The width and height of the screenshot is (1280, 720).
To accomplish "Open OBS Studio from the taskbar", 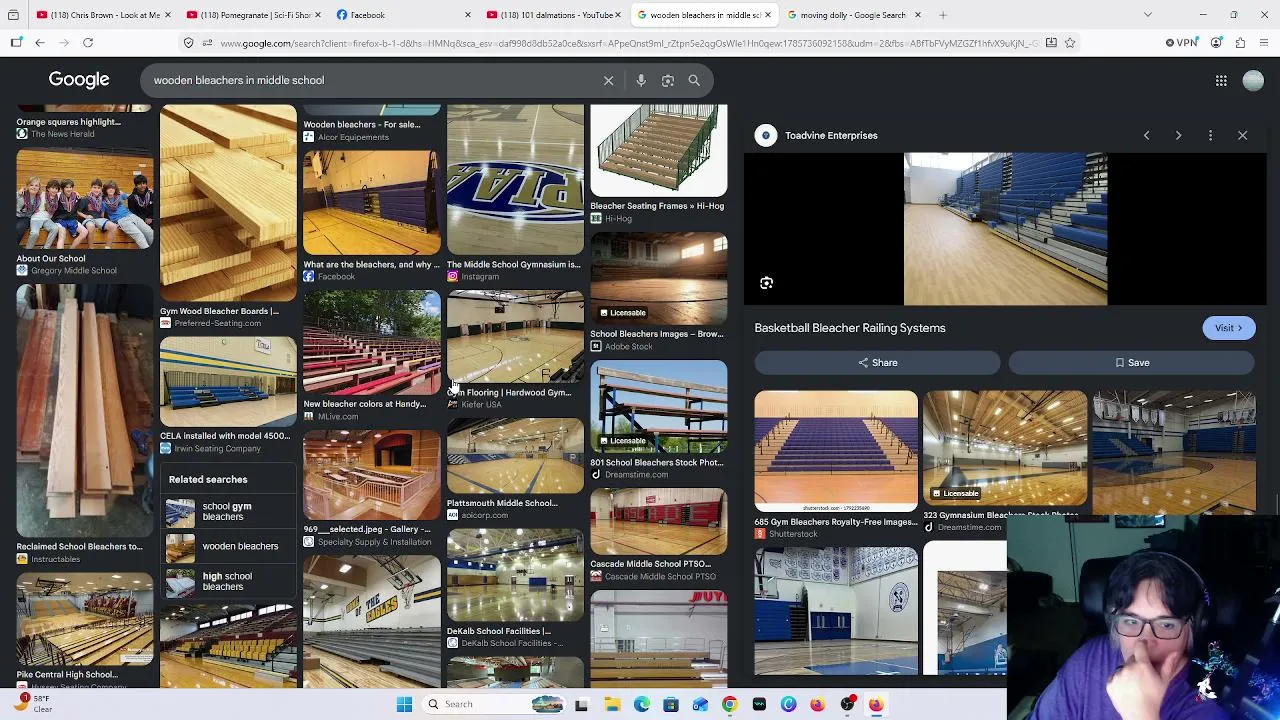I will point(847,704).
